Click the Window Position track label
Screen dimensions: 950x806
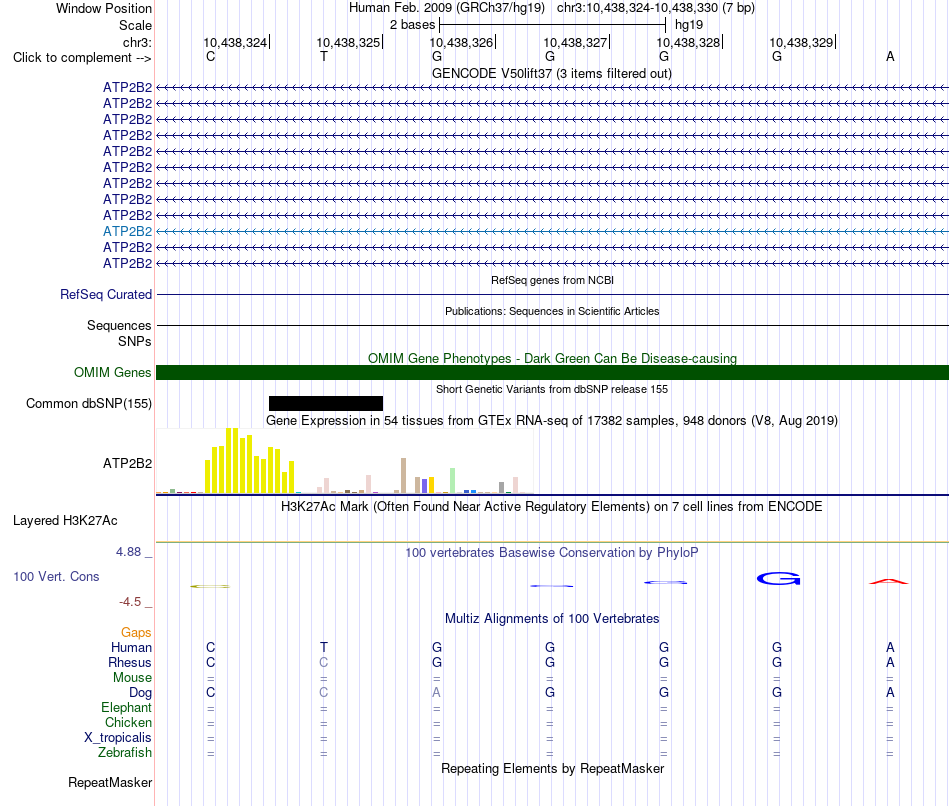tap(104, 8)
